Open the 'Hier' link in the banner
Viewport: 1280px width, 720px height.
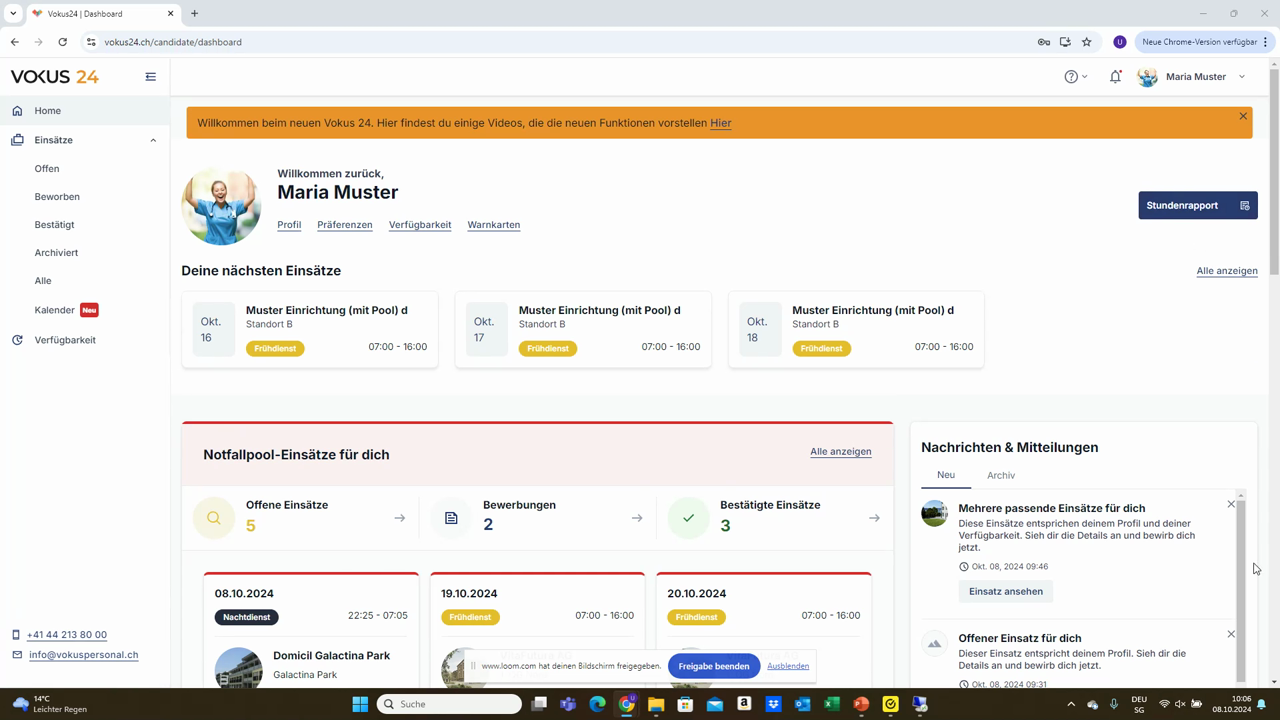721,123
